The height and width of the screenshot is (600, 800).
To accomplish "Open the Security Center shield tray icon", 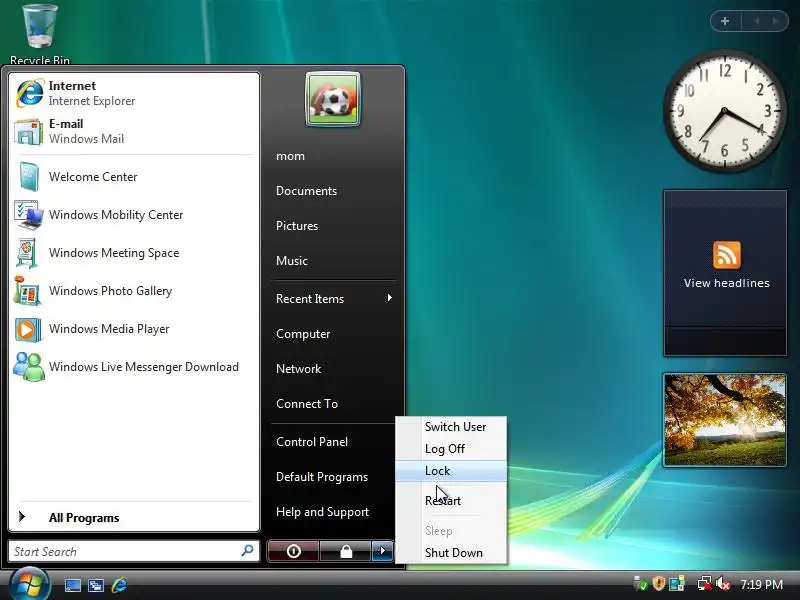I will pos(659,584).
